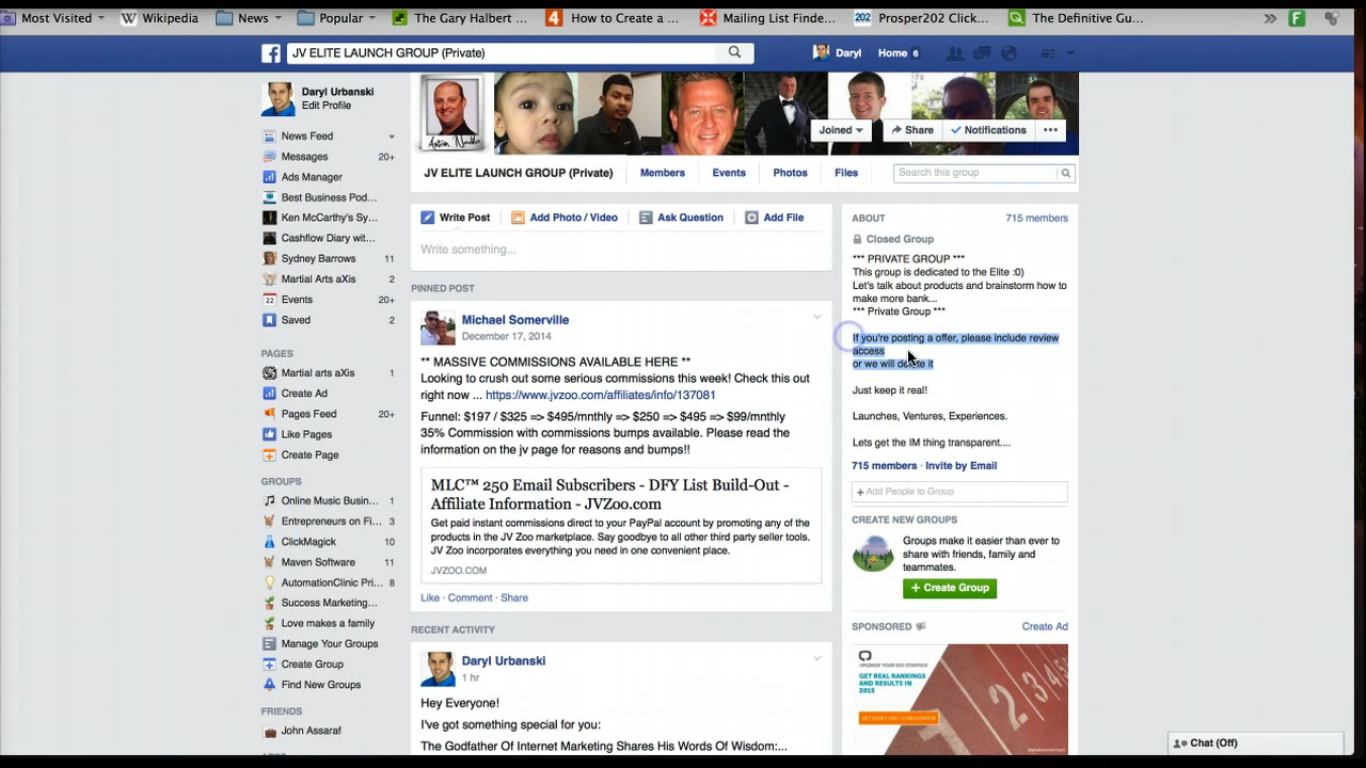Click Share under the pinned post
The width and height of the screenshot is (1366, 768).
tap(514, 598)
